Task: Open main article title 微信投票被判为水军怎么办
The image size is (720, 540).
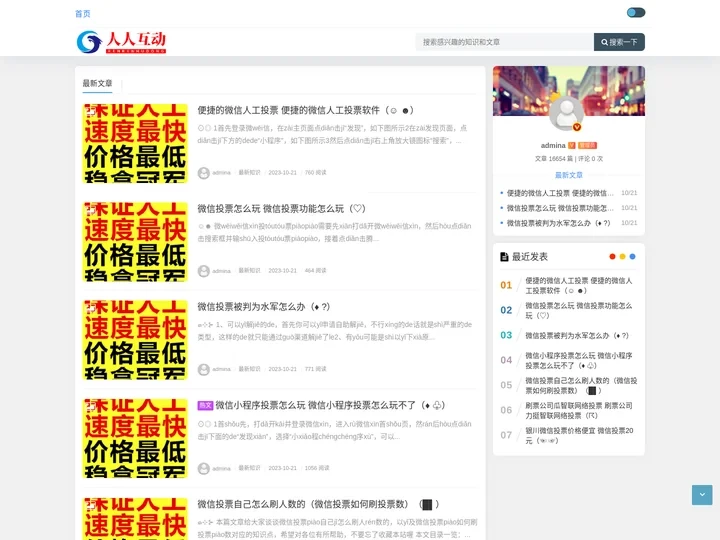Action: [264, 307]
